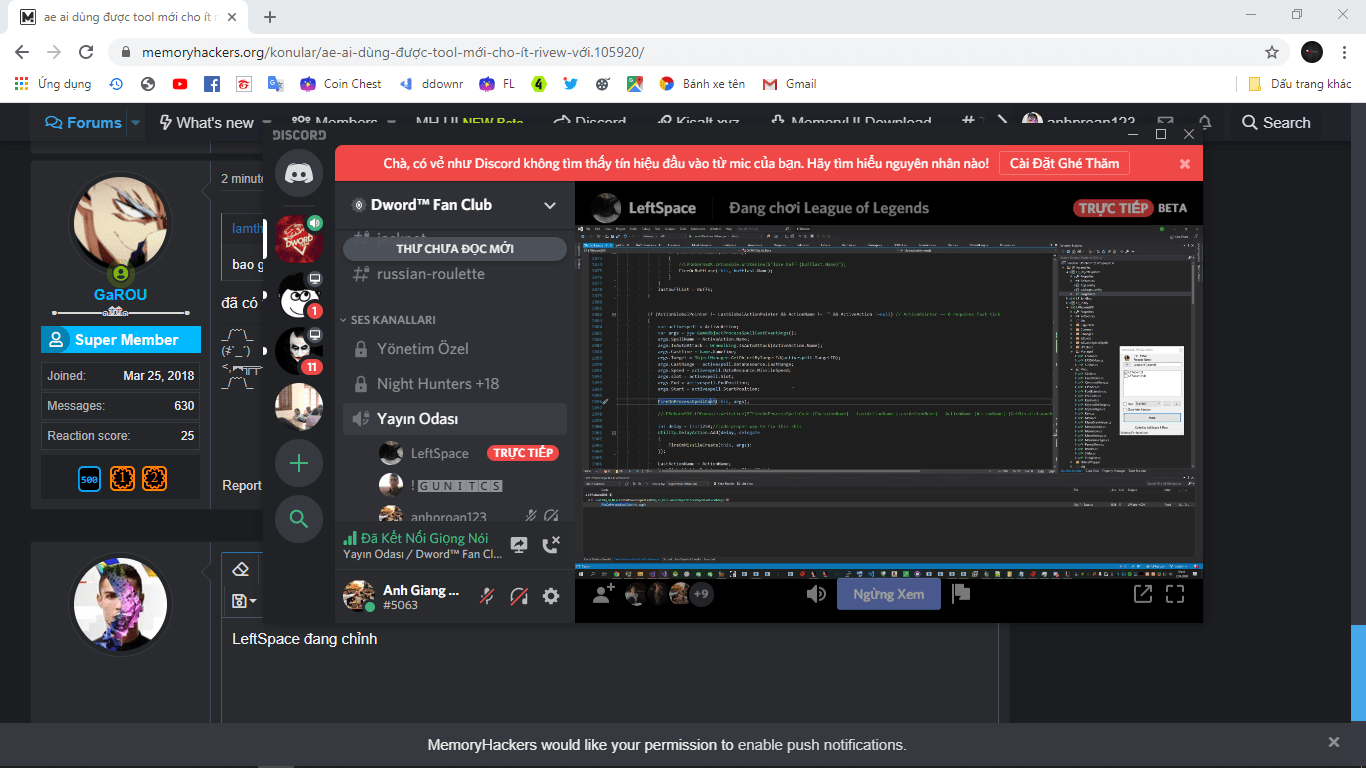This screenshot has width=1366, height=768.
Task: Open the Dấu trang khác bookmarks folder
Action: 1300,84
